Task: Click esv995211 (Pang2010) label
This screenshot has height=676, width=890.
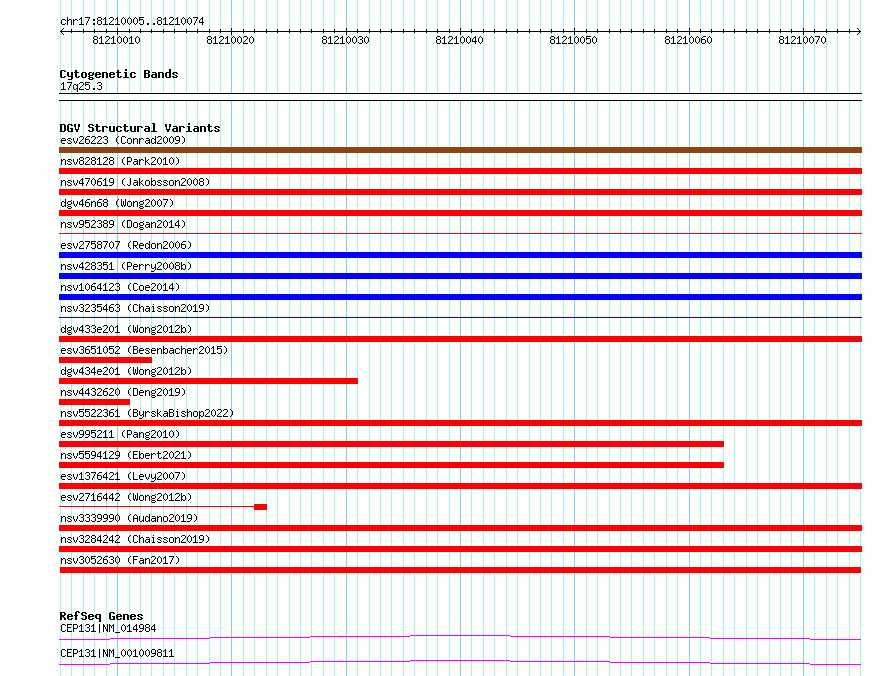Action: point(120,434)
